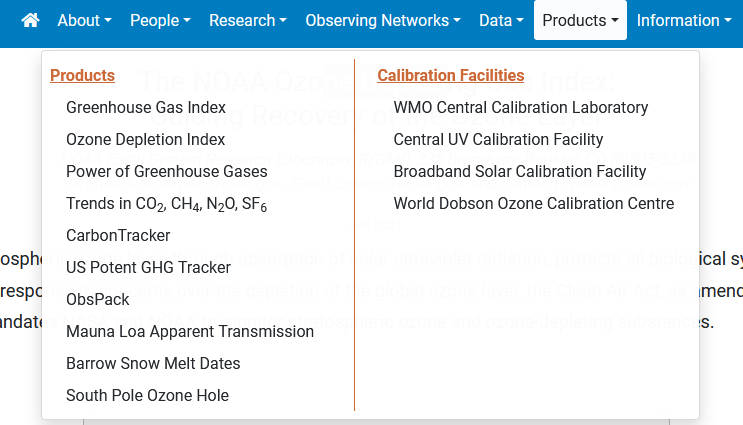
Task: Open Trends in CO2, CH4, N2O, SF6
Action: pos(167,204)
